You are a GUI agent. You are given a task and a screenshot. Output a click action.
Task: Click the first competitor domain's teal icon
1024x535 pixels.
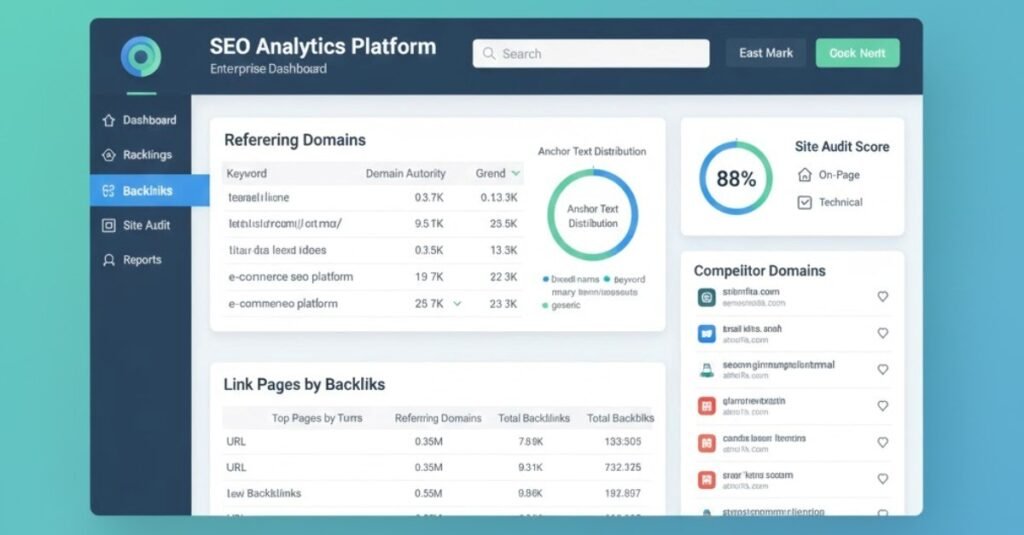(x=706, y=297)
